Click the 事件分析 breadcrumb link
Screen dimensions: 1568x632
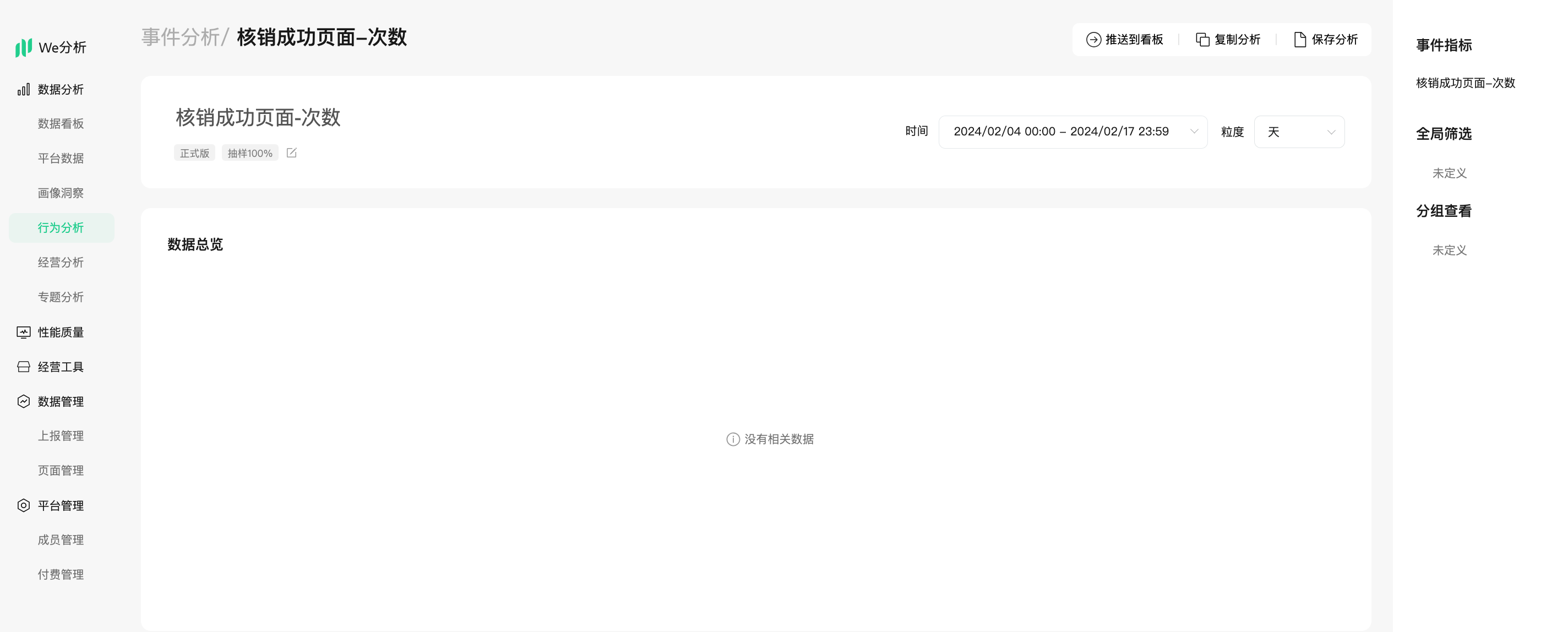(x=180, y=37)
